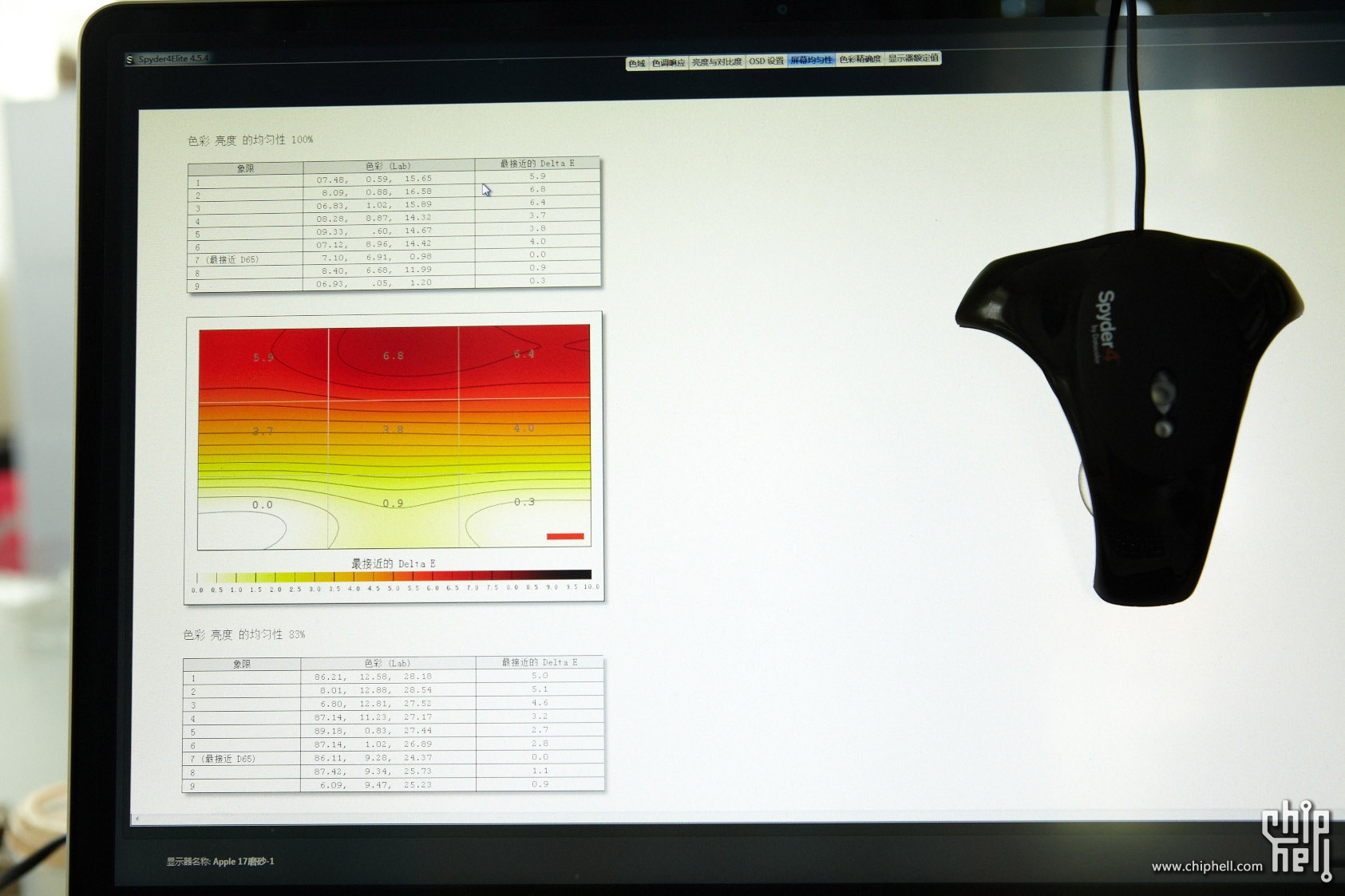The height and width of the screenshot is (896, 1345).
Task: Select Delta E 1.1 cell in 83% table
Action: (x=540, y=771)
